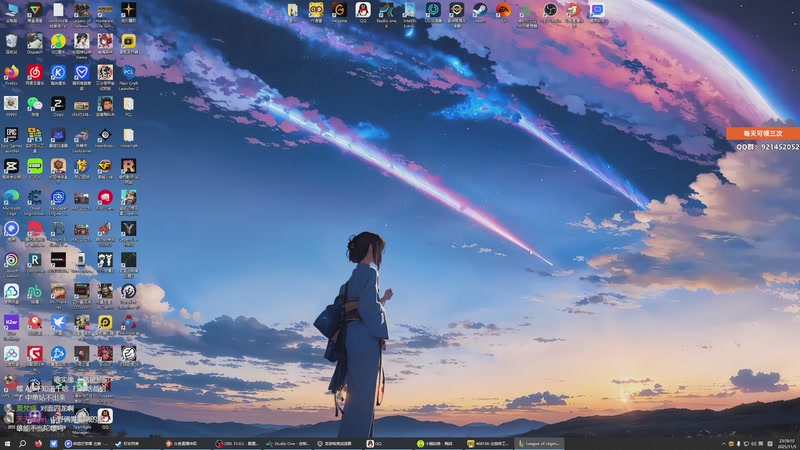Select the Wallpaper Engine shortcut
The image size is (800, 450).
point(58,201)
